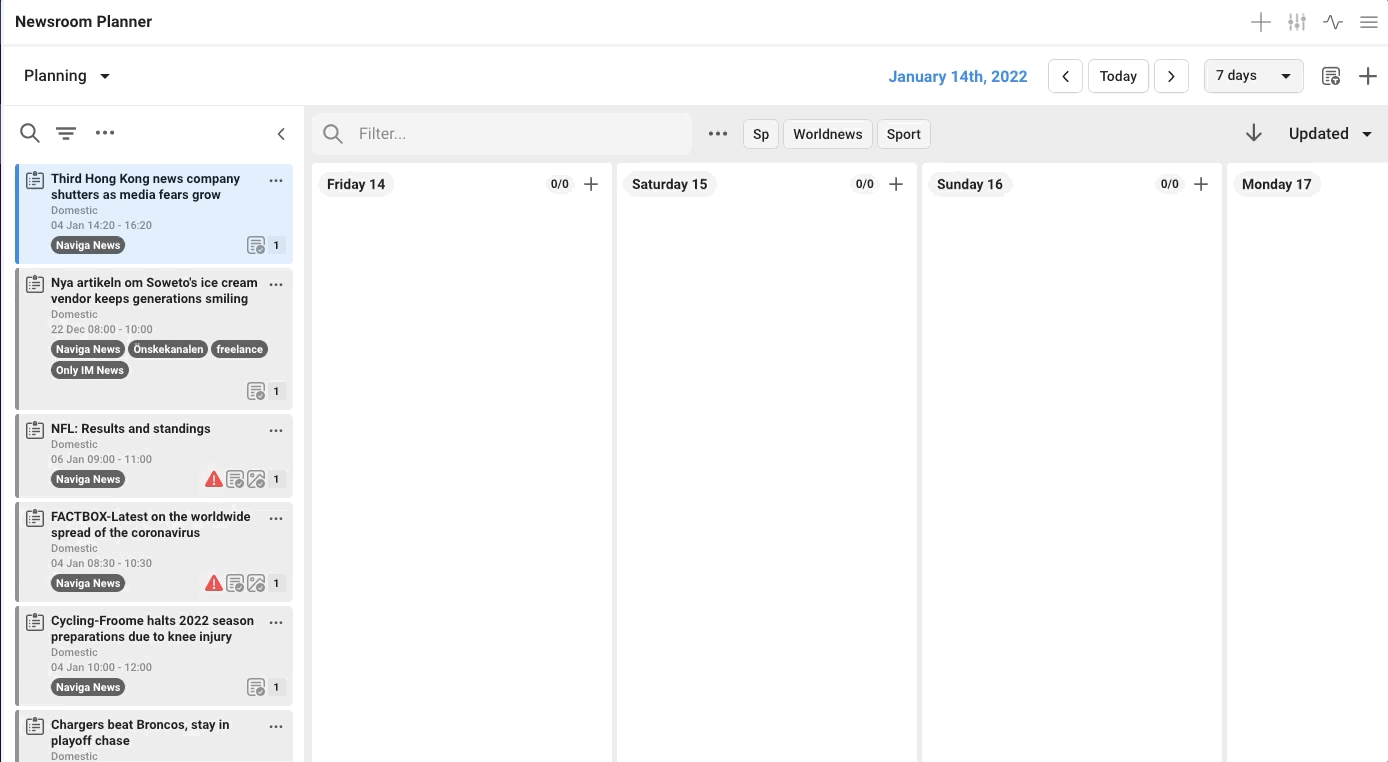Collapse sidebar with left chevron icon

point(281,134)
